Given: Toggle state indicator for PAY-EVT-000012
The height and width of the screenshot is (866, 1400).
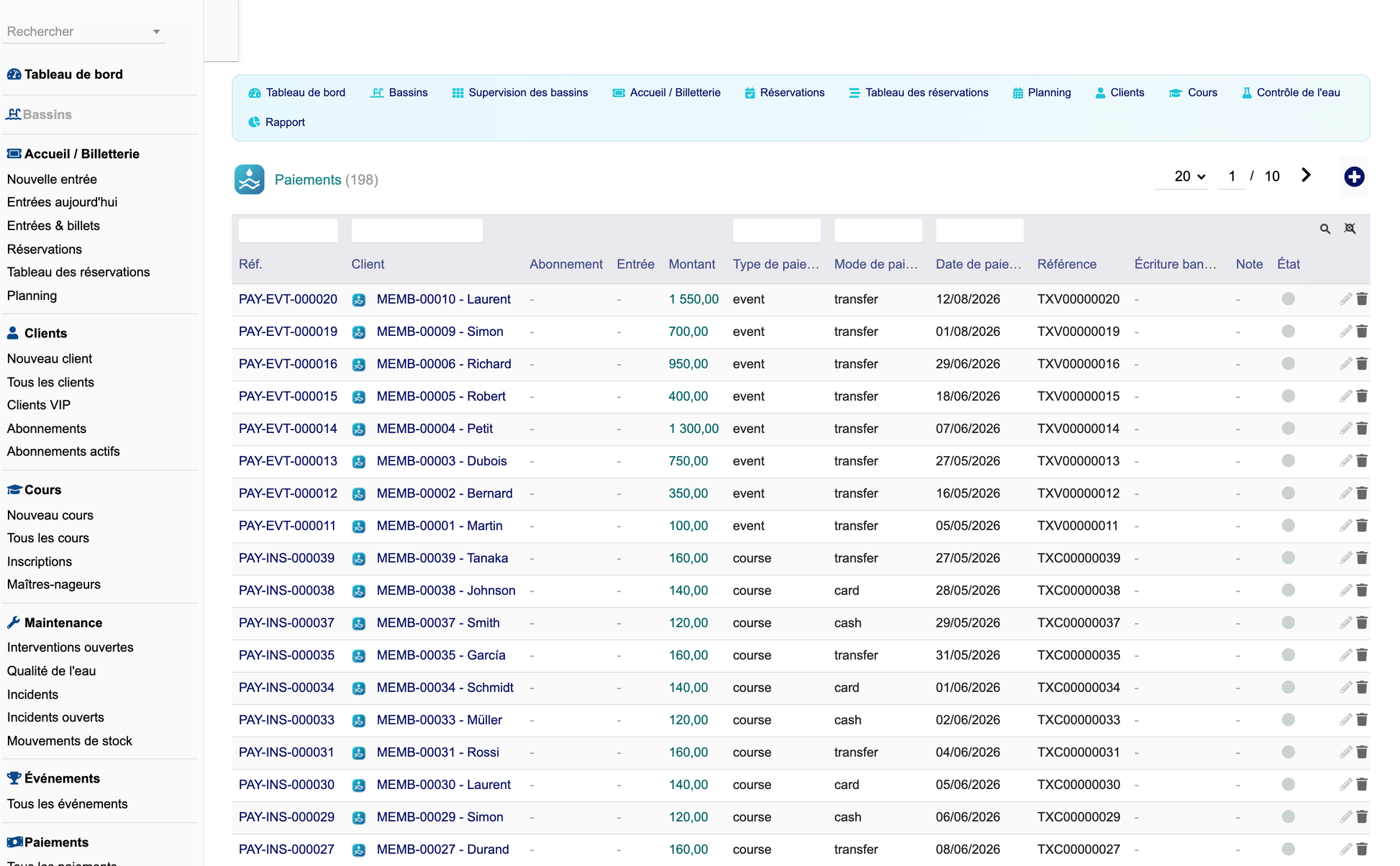Looking at the screenshot, I should click(x=1288, y=493).
